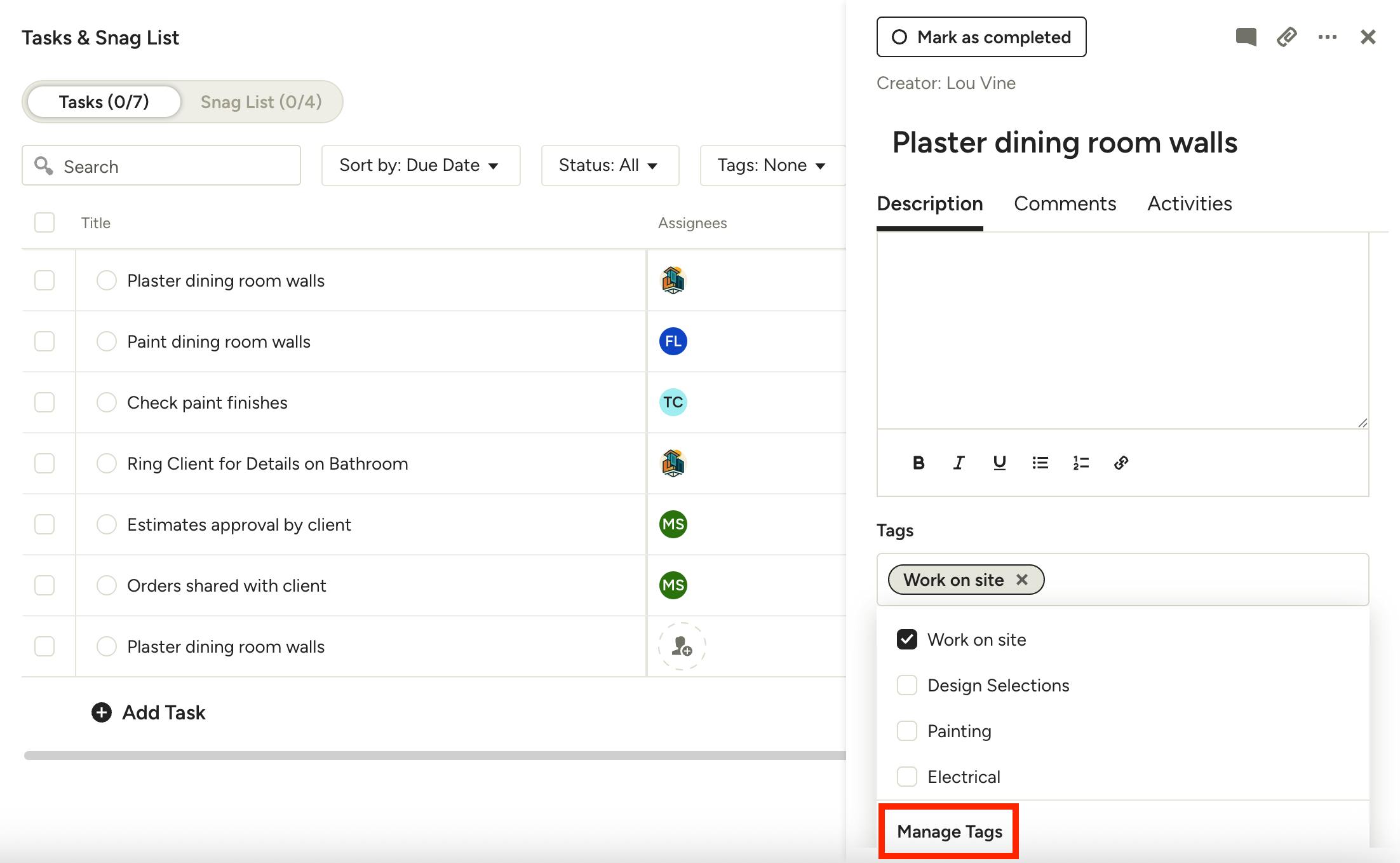The width and height of the screenshot is (1400, 863).
Task: Open the three-dot more options menu
Action: tap(1327, 37)
